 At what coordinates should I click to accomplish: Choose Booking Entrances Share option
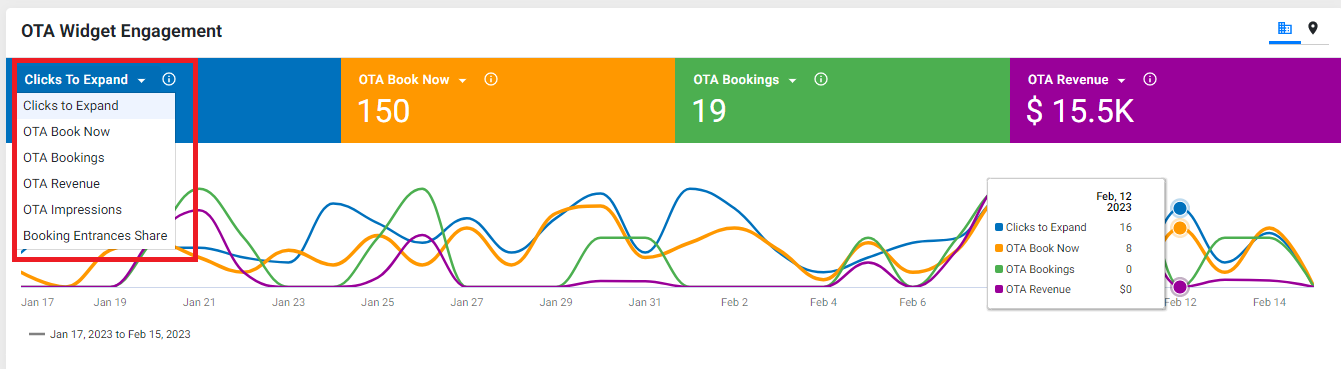[96, 235]
